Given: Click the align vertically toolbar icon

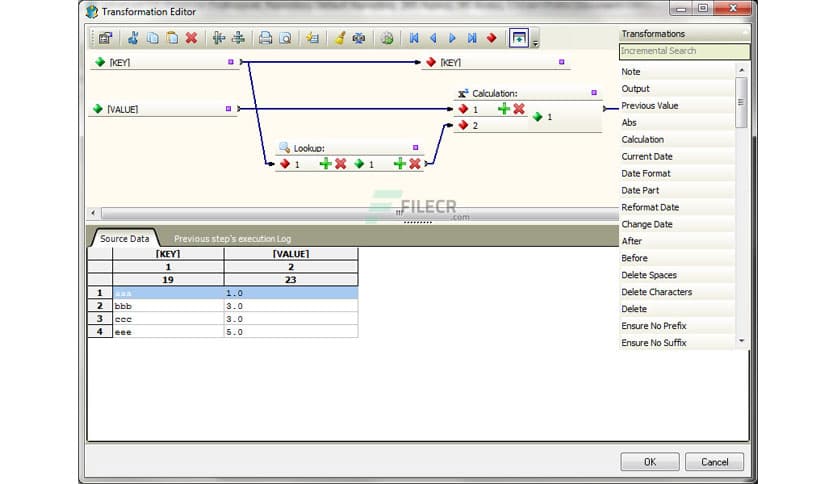Looking at the screenshot, I should (x=238, y=38).
